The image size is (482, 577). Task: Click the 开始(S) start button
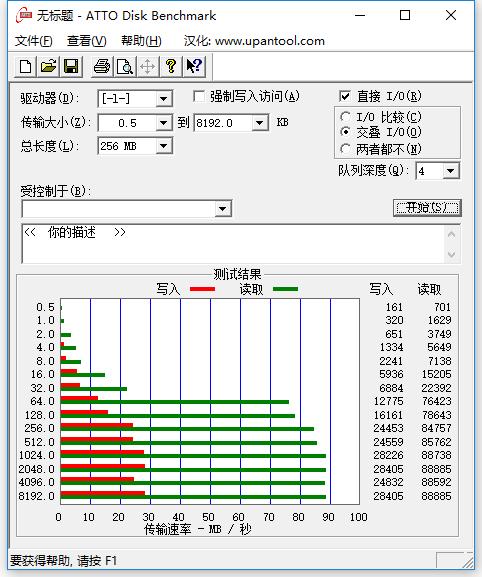tap(427, 208)
